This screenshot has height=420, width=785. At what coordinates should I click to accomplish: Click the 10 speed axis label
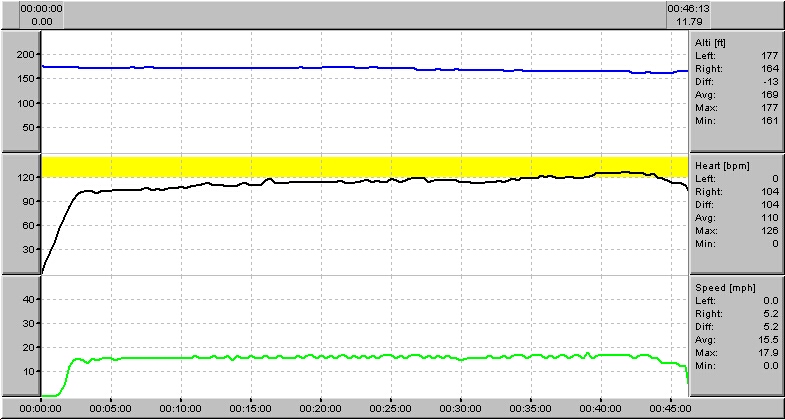click(28, 371)
